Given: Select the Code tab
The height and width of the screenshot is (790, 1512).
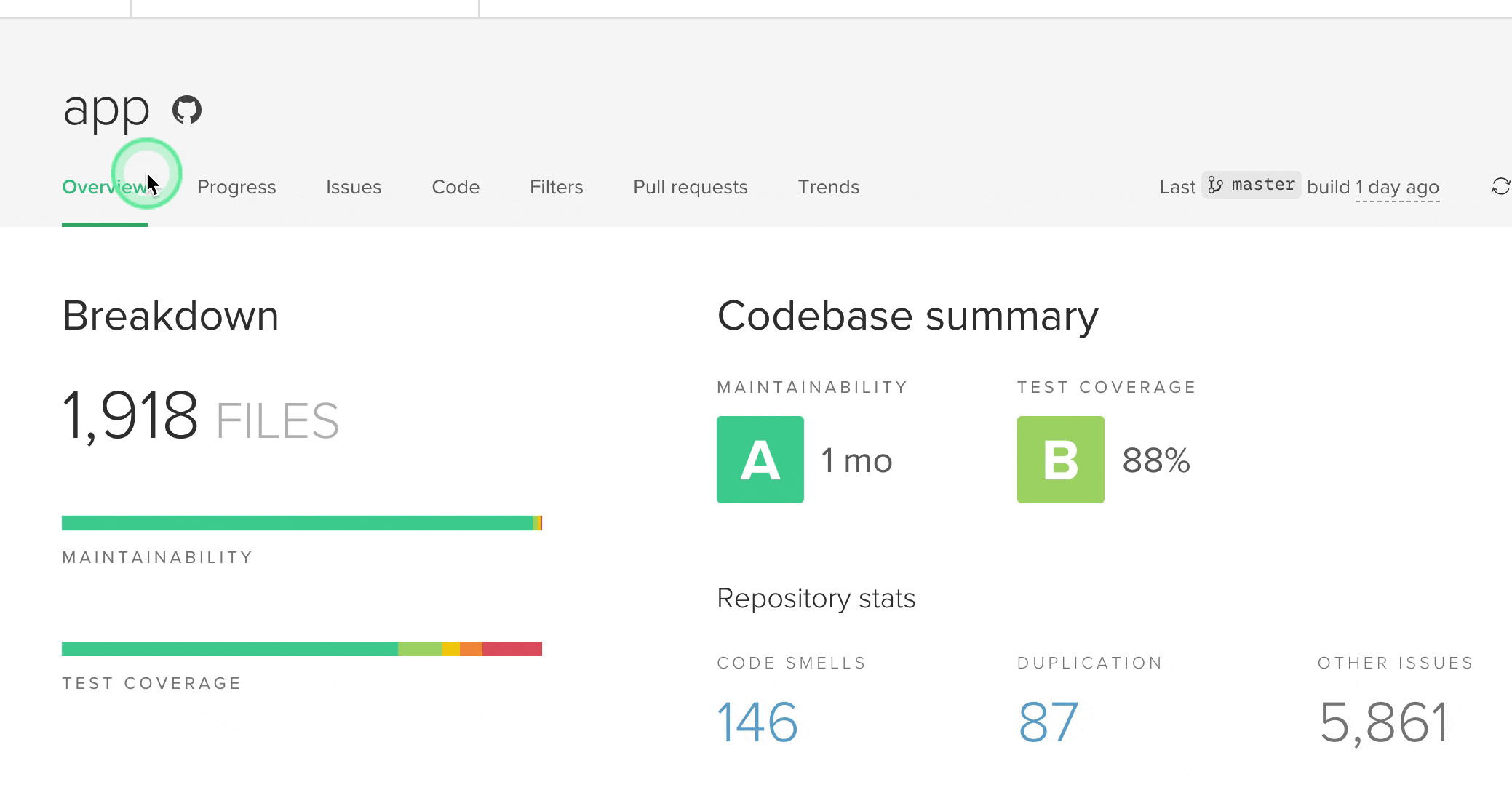Looking at the screenshot, I should (x=455, y=187).
